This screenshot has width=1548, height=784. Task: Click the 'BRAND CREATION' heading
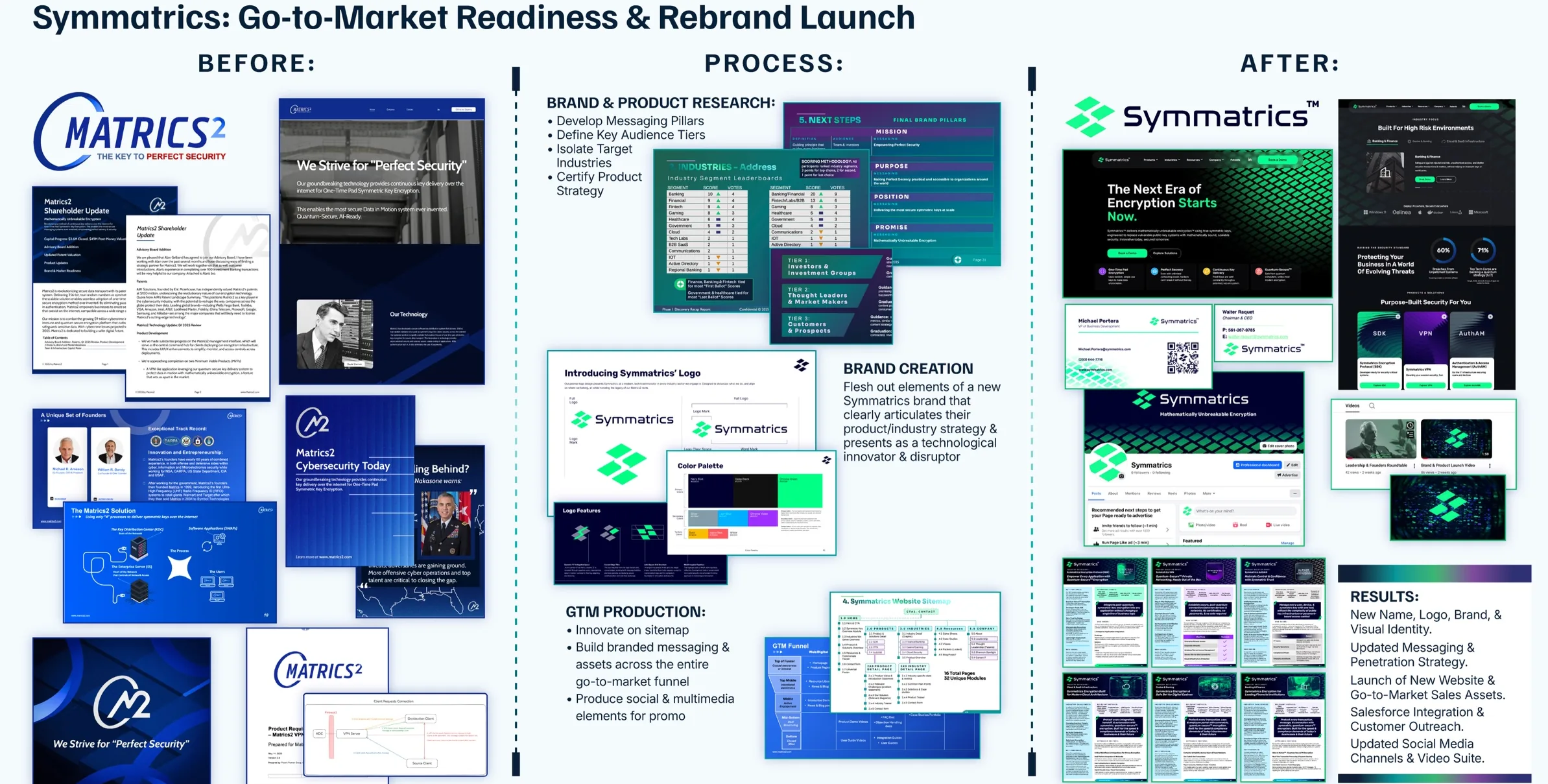(x=908, y=368)
